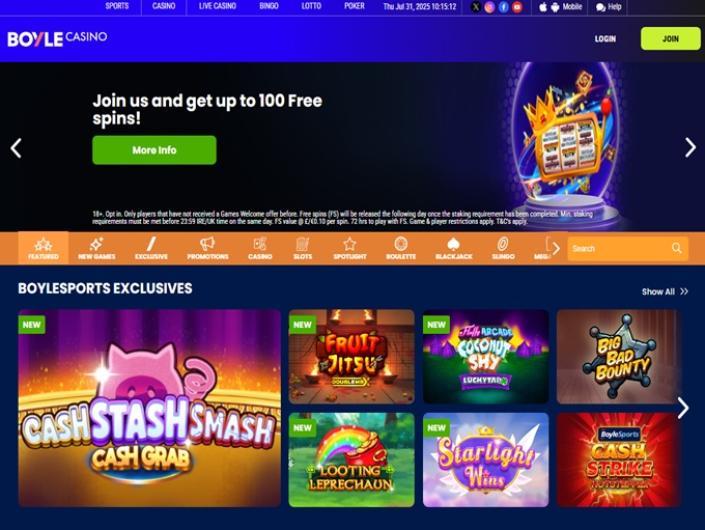Viewport: 705px width, 530px height.
Task: Advance the exclusives games carousel right
Action: [683, 408]
